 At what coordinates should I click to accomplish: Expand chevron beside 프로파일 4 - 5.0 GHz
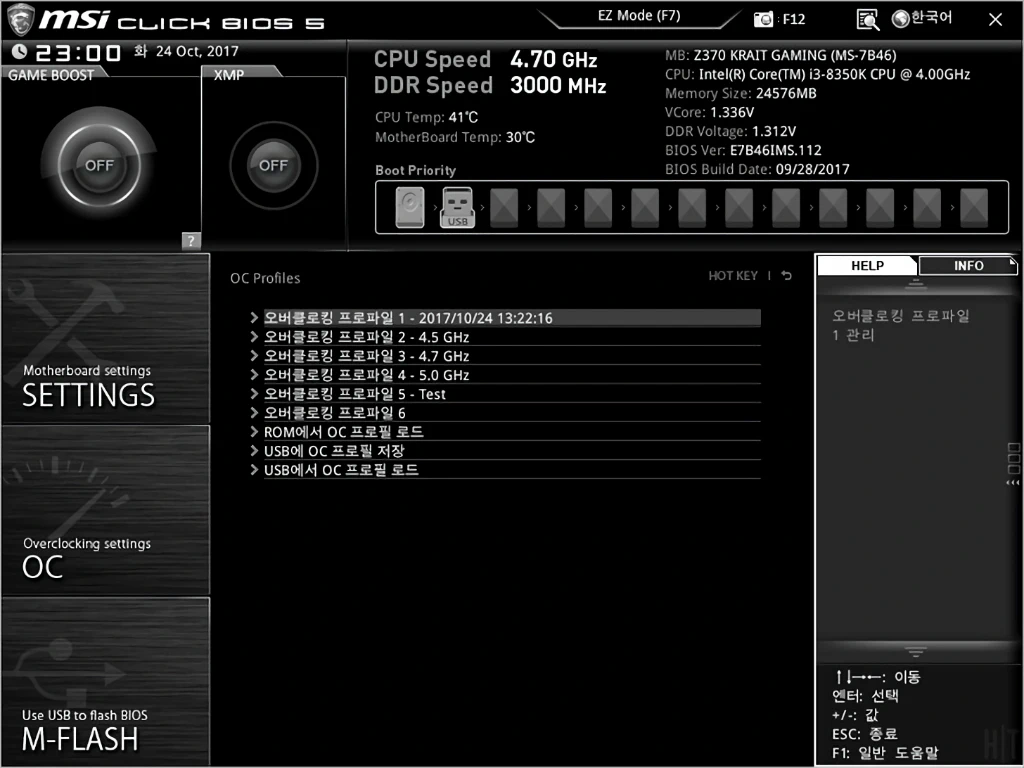254,374
